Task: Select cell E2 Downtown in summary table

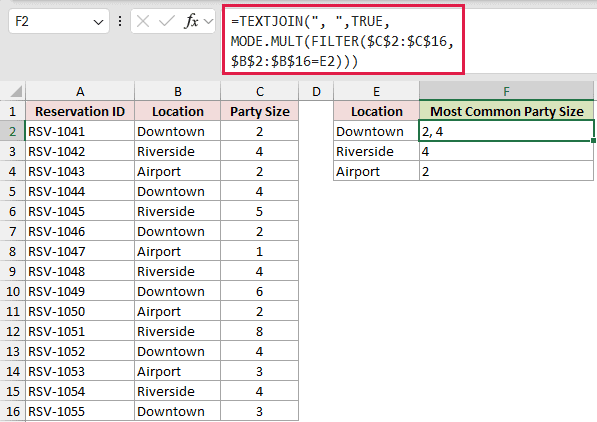Action: click(376, 131)
